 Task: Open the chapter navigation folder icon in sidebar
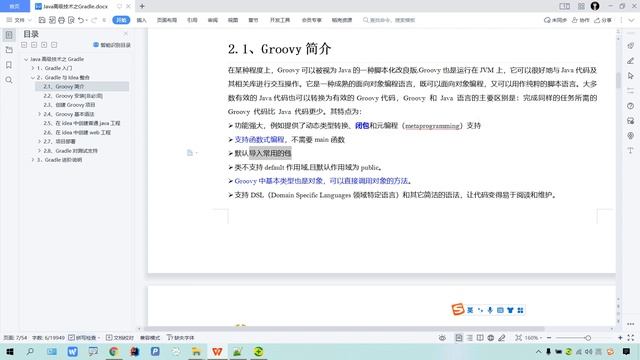click(9, 50)
